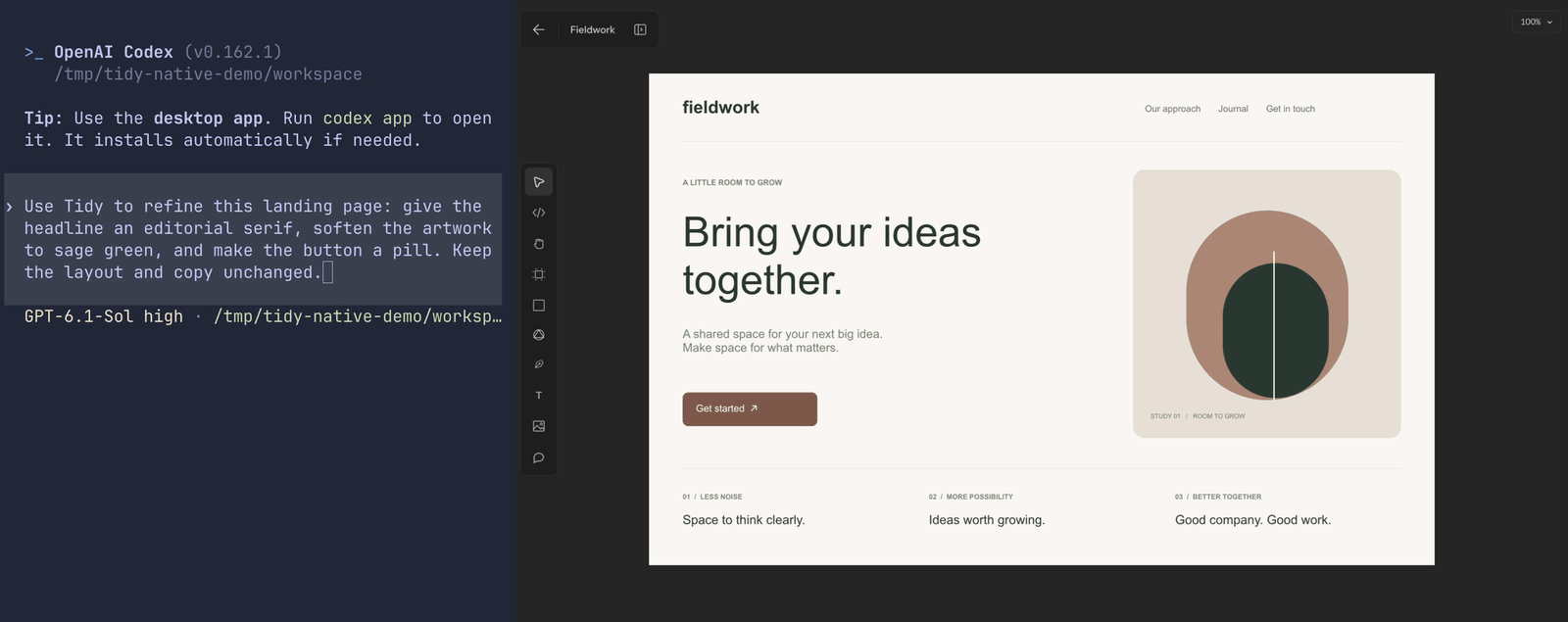Select the 03 / BETTER TOGETHER label

[1218, 497]
